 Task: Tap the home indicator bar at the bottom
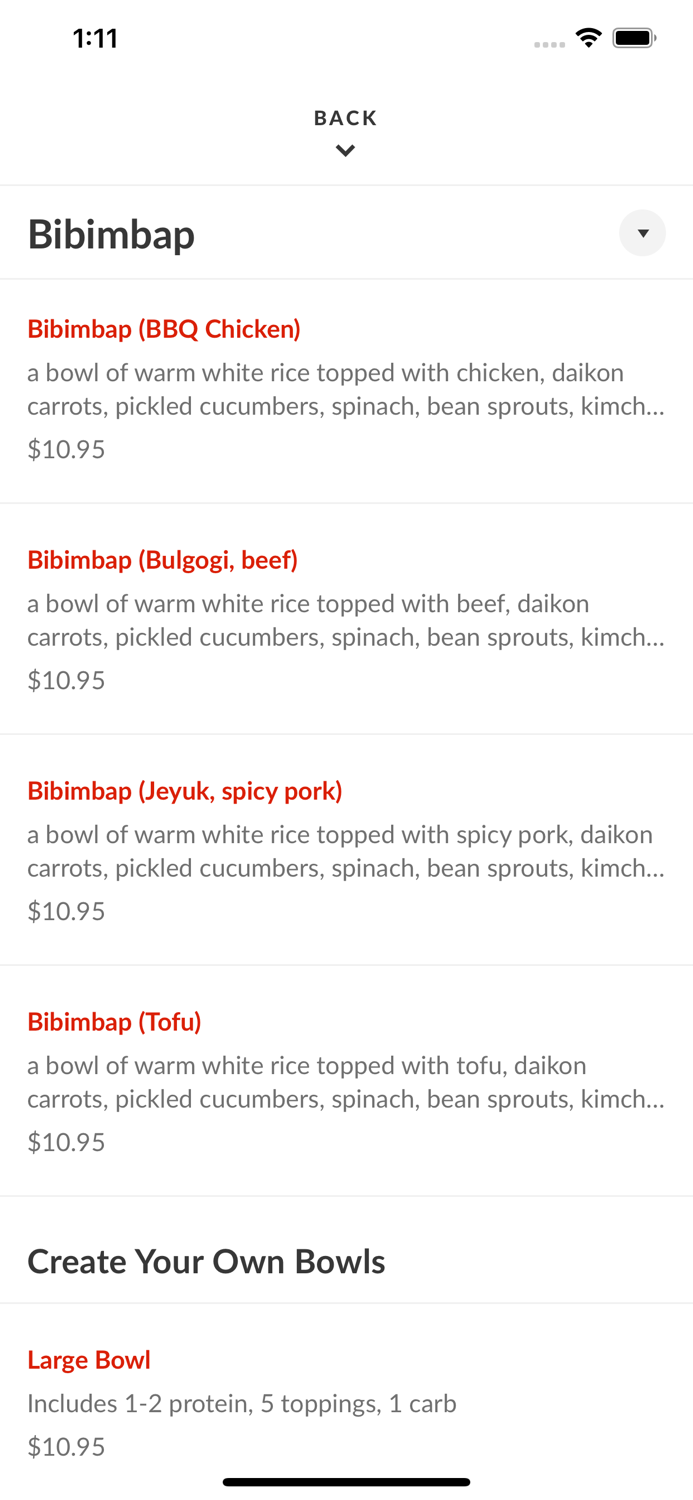(x=345, y=1482)
